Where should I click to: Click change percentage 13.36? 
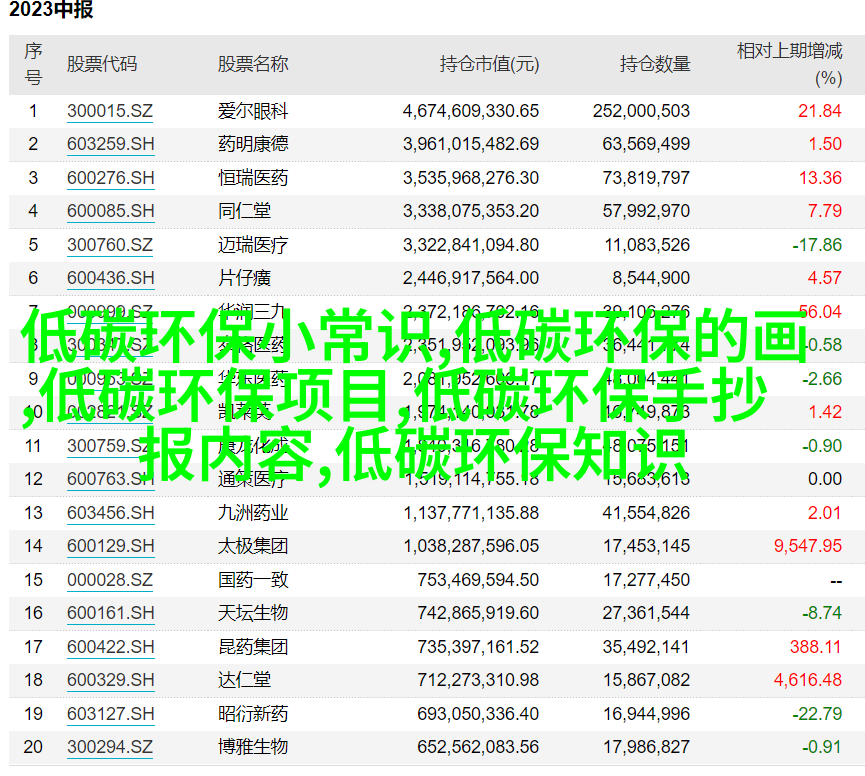[x=820, y=179]
